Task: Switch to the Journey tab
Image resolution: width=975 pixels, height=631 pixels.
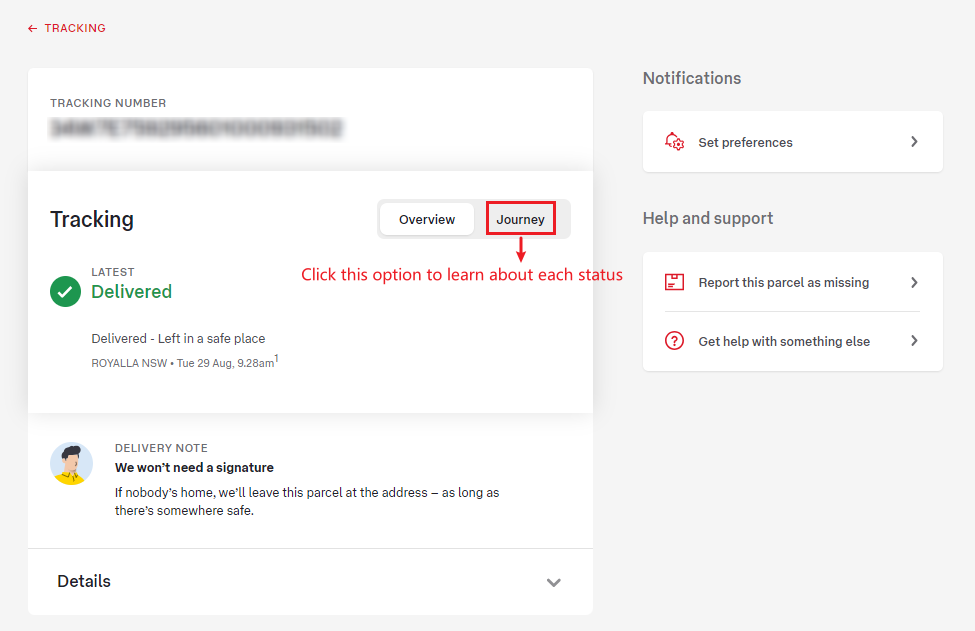Action: pos(521,220)
